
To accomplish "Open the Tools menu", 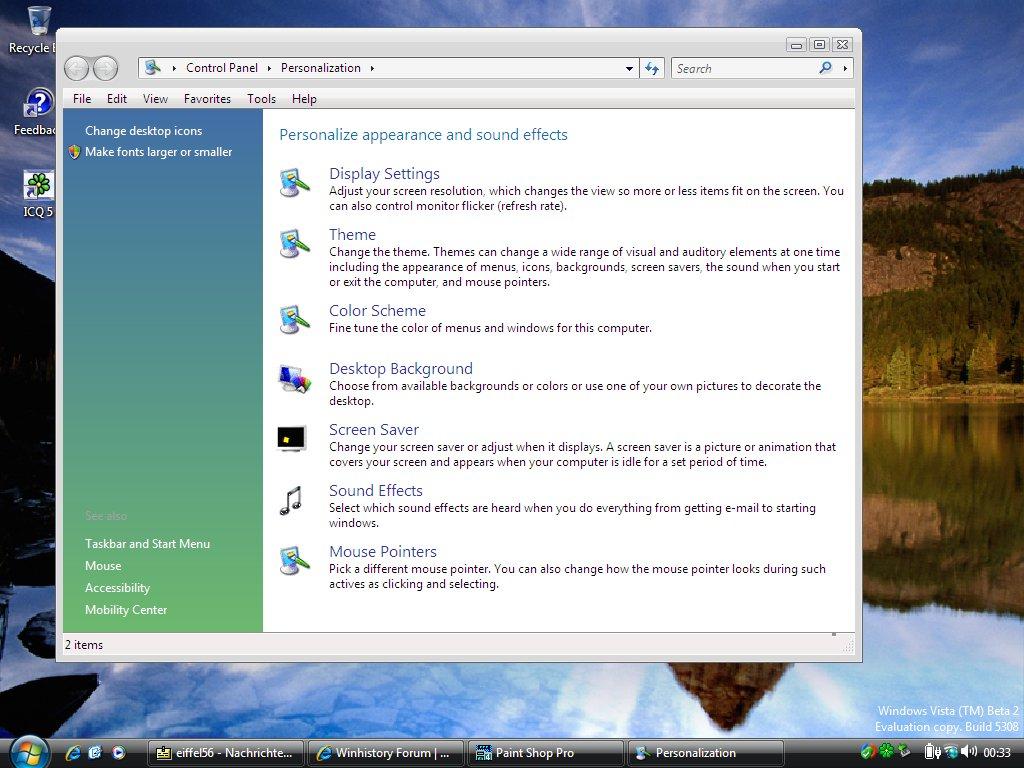I will coord(261,98).
